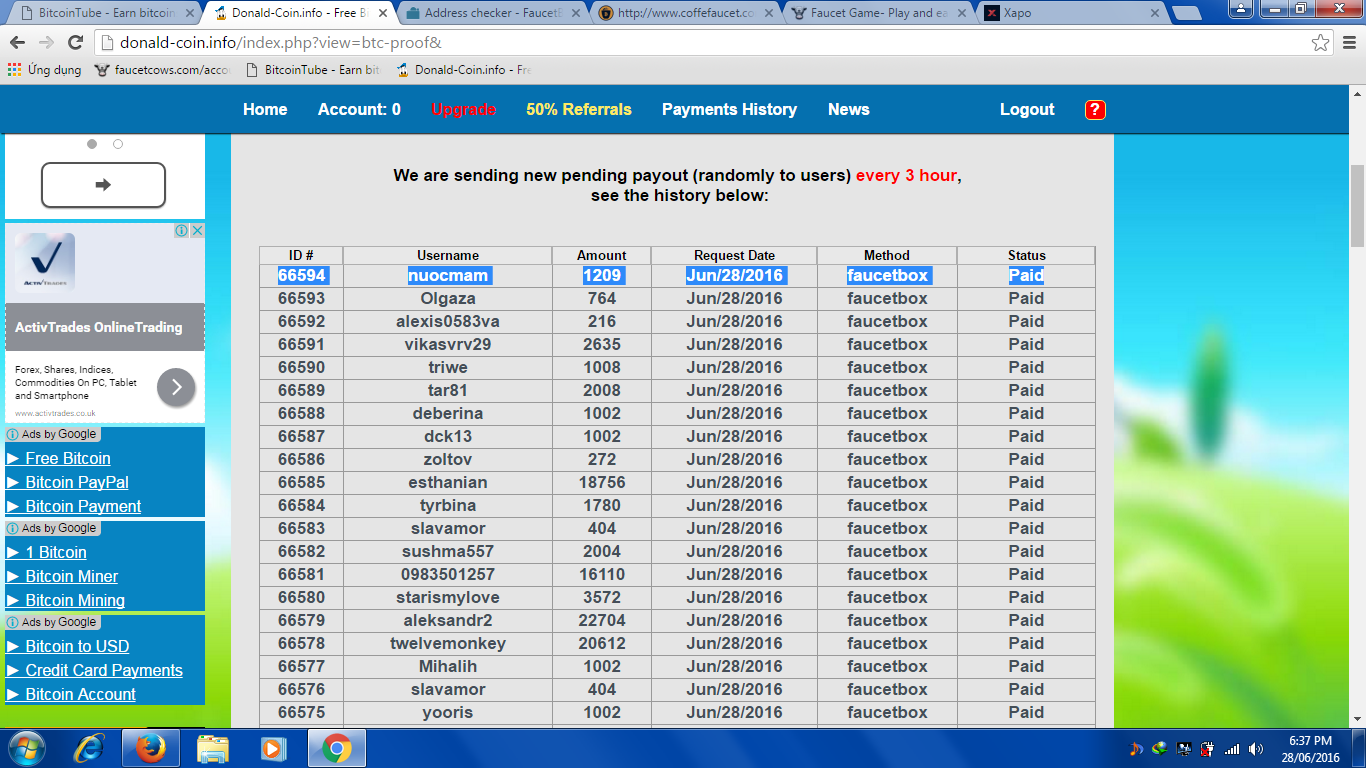This screenshot has height=768, width=1366.
Task: Open BitcoinTube bookmark in bookmarks bar
Action: point(314,70)
